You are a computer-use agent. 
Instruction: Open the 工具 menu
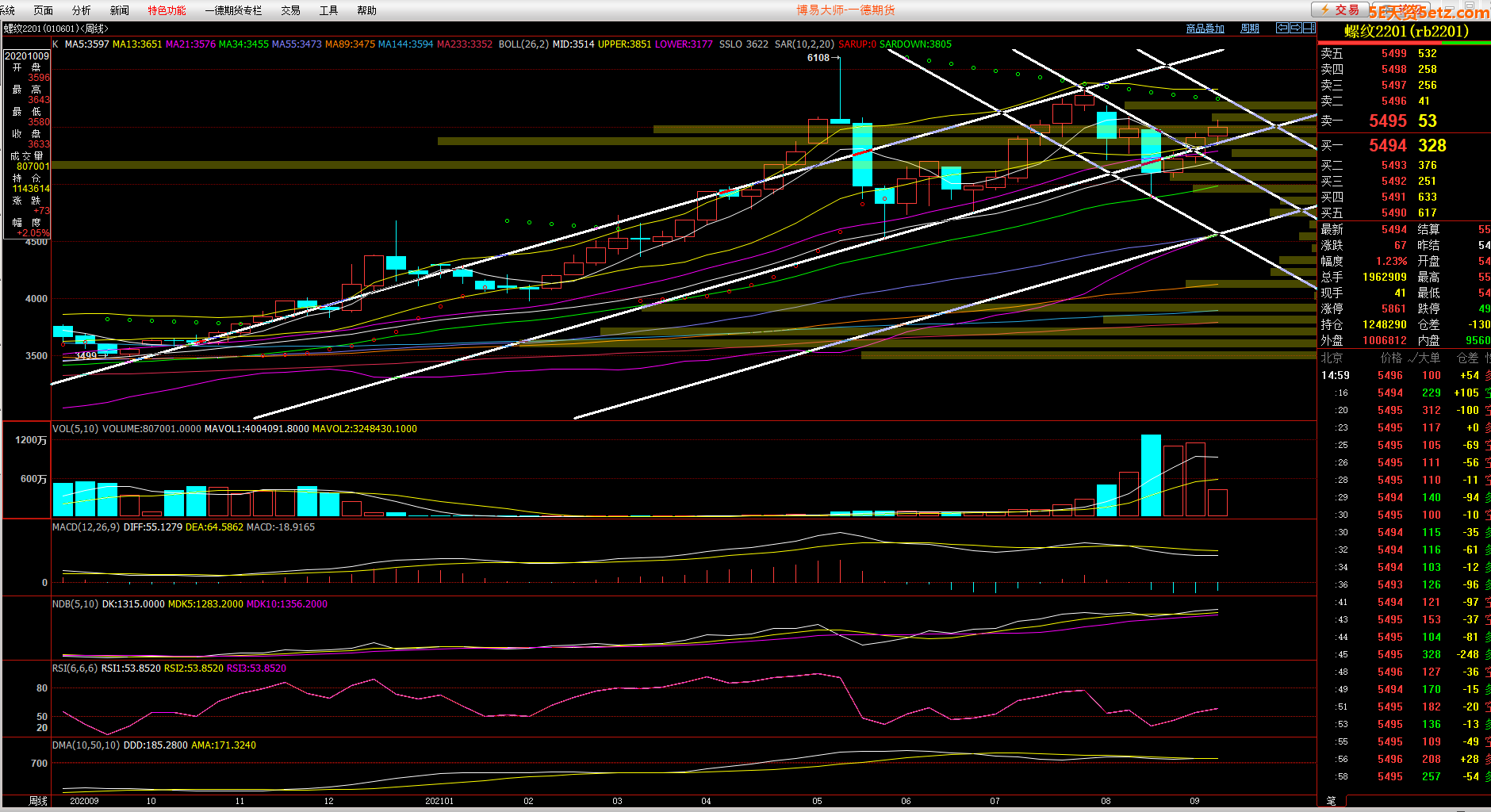point(328,10)
